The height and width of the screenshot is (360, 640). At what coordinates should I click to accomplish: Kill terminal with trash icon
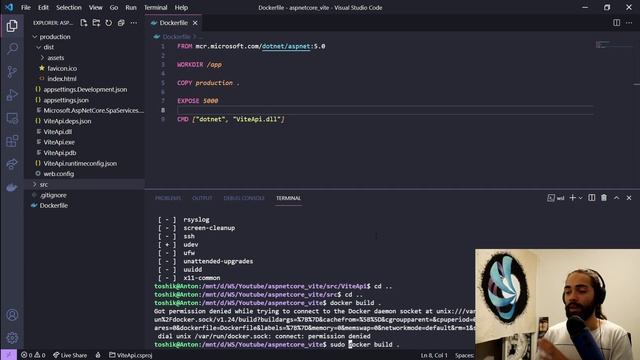[x=604, y=198]
